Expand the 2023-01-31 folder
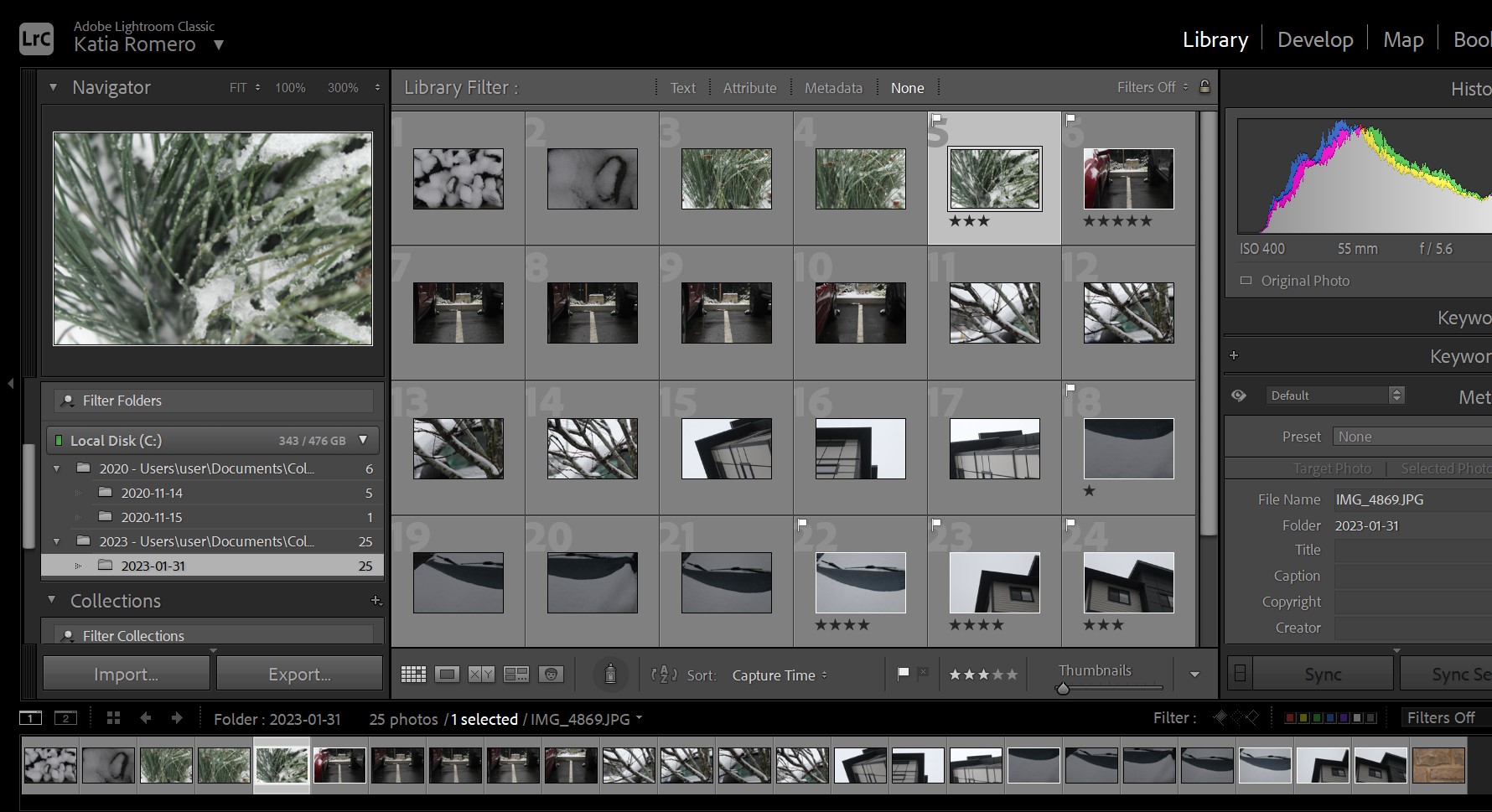The width and height of the screenshot is (1492, 812). coord(79,566)
